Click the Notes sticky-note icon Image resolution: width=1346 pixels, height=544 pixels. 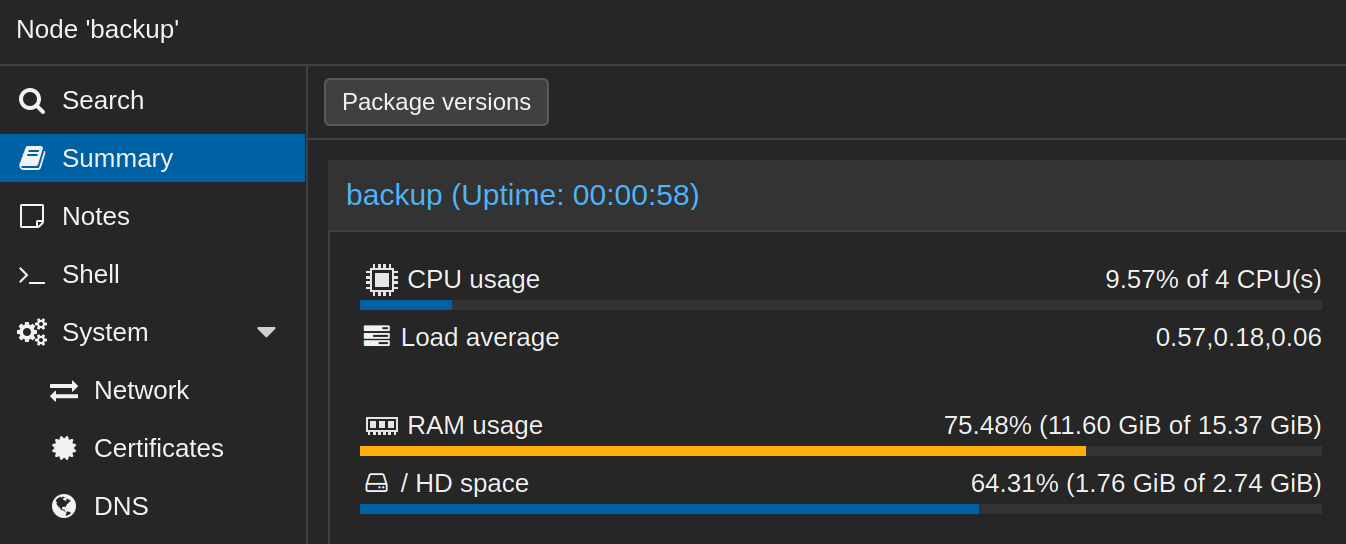tap(32, 216)
